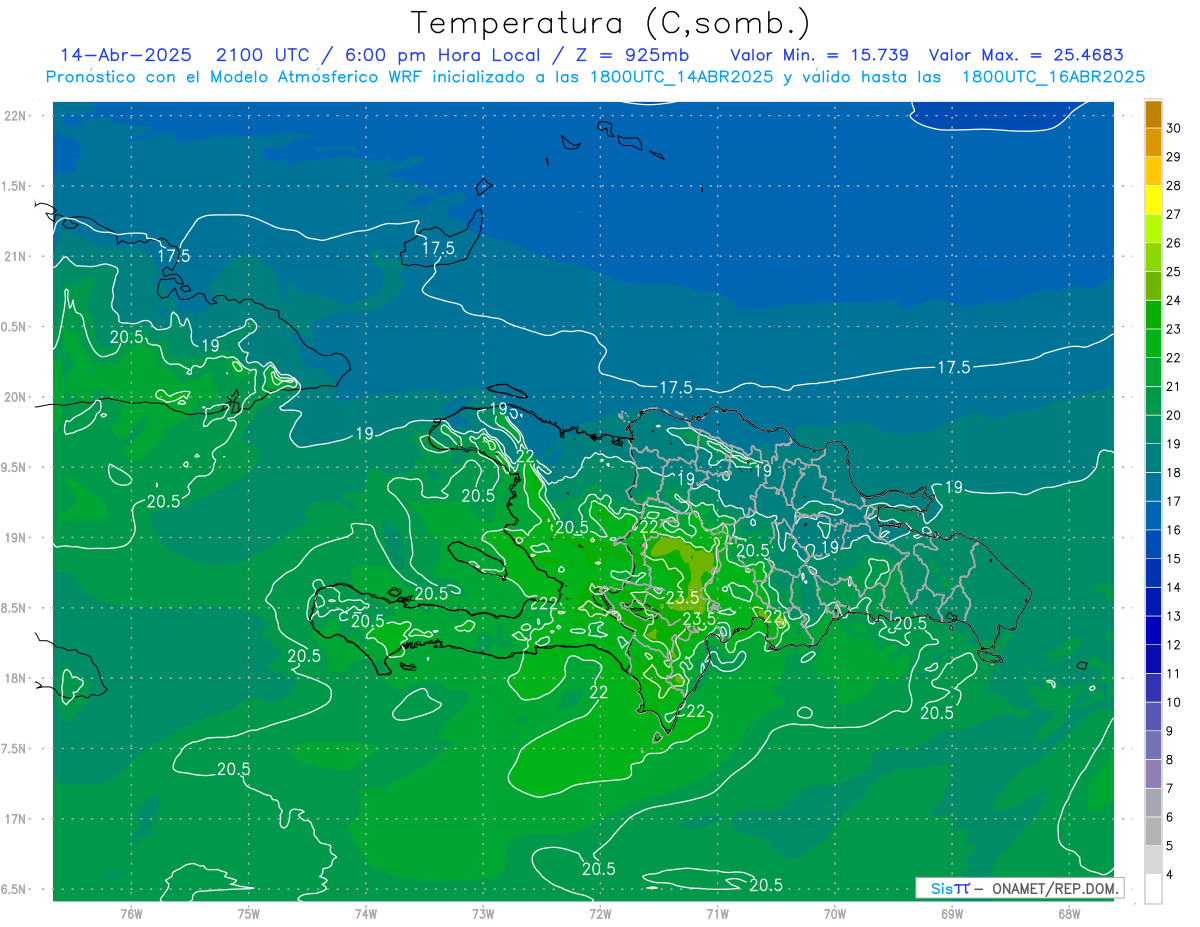1200x927 pixels.
Task: Click the legend value '12'
Action: [1174, 645]
